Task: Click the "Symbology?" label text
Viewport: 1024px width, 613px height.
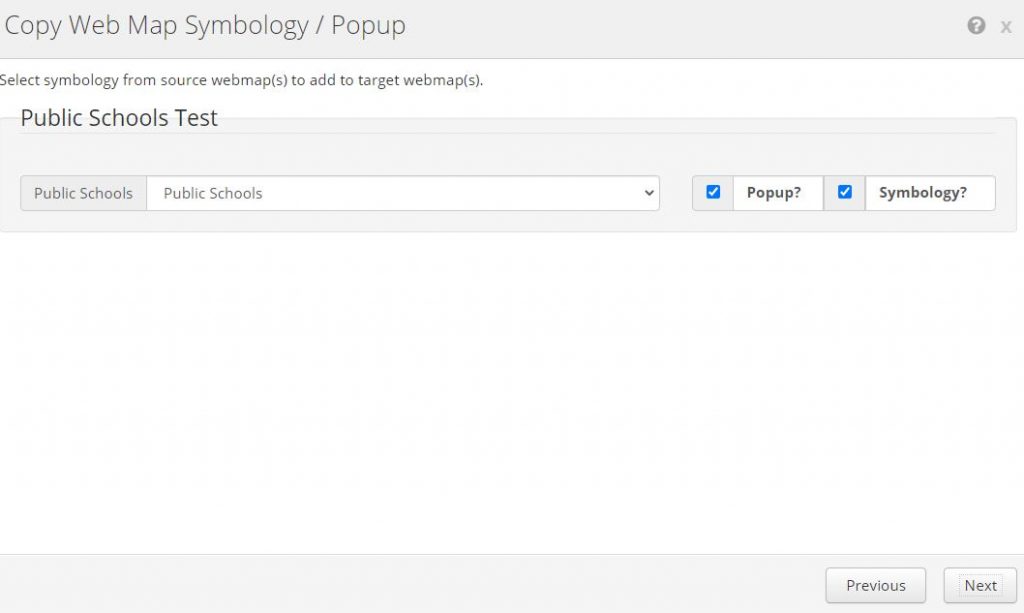Action: [x=923, y=193]
